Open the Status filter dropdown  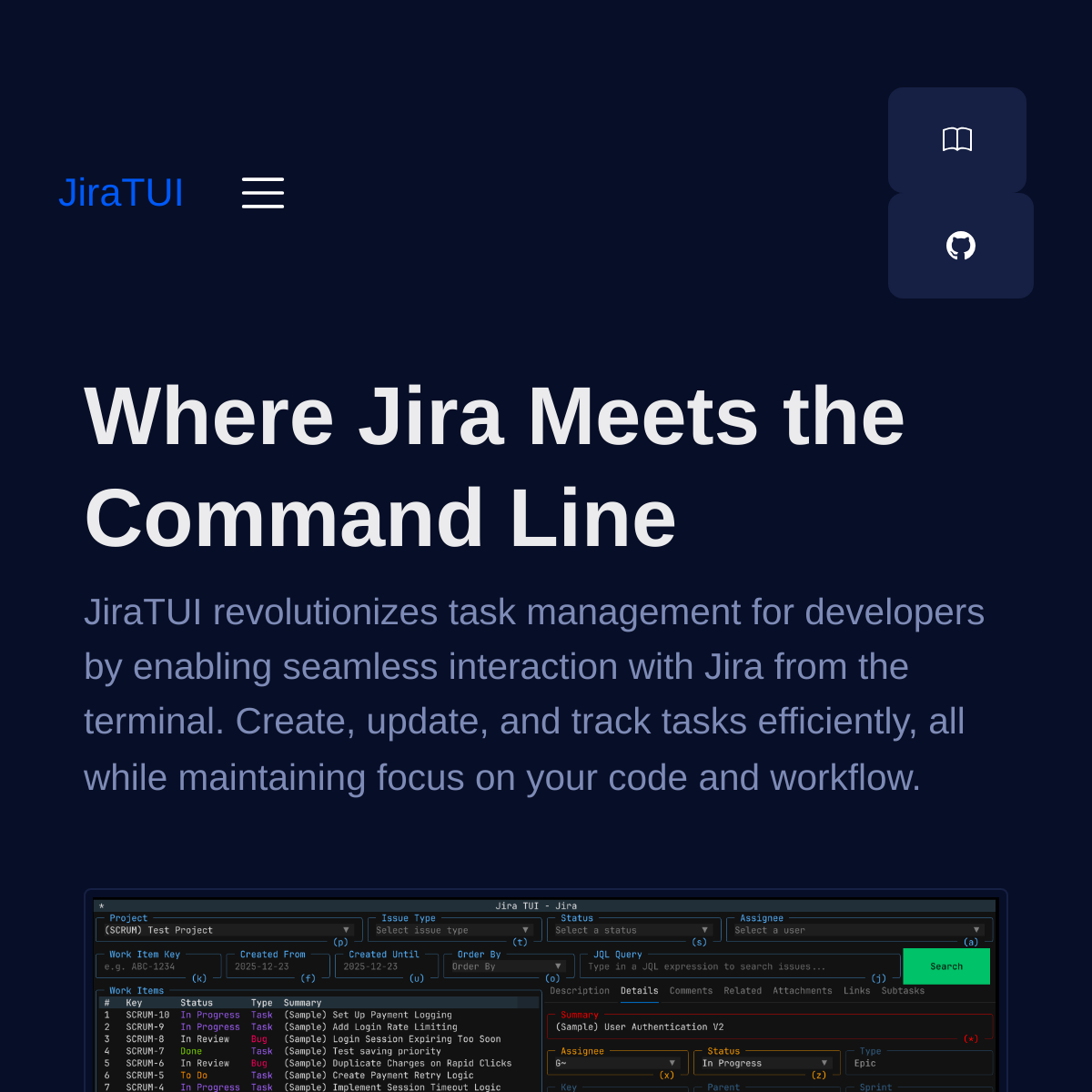pos(632,930)
